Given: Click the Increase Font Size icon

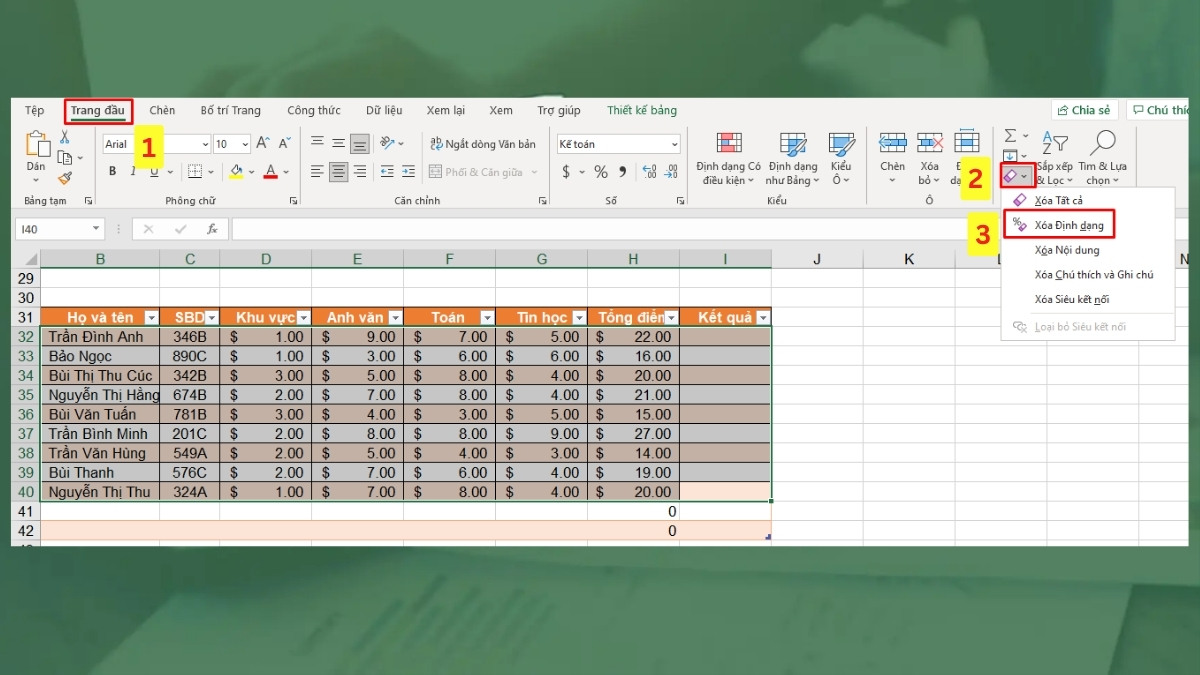Looking at the screenshot, I should click(262, 144).
